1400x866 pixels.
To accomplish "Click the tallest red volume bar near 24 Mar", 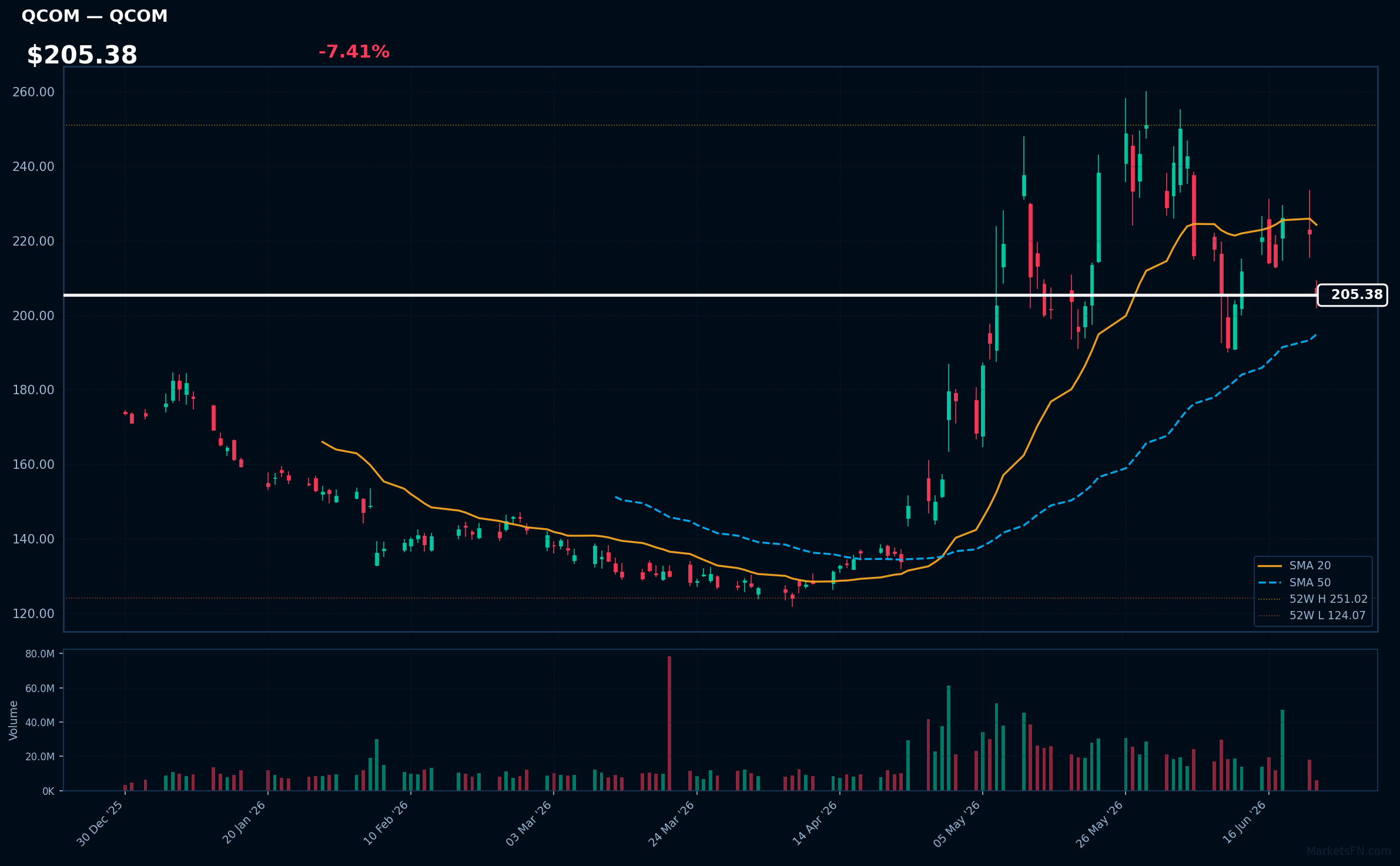I will 669,723.
